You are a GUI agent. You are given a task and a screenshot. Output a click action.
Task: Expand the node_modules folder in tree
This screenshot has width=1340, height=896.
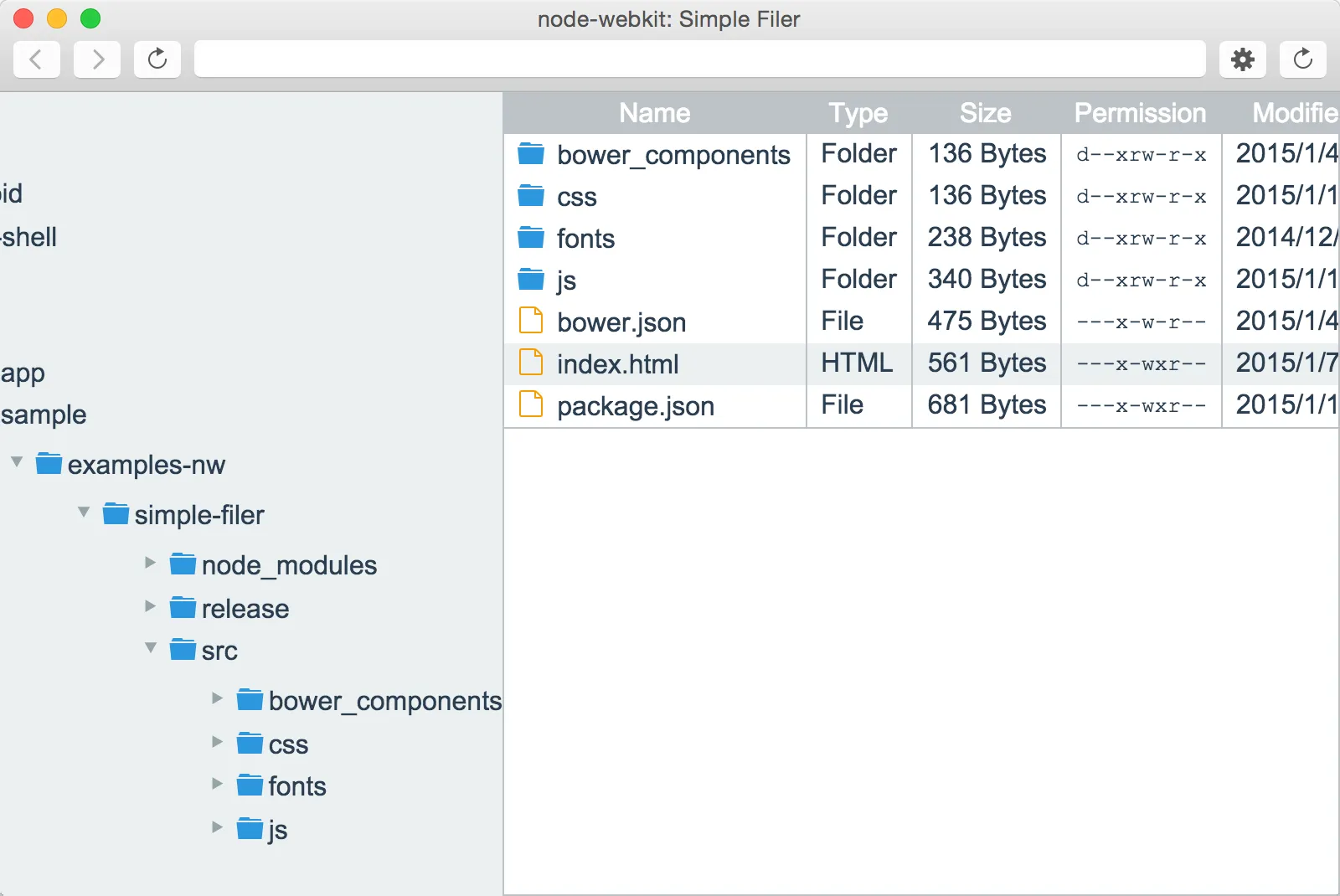(151, 563)
